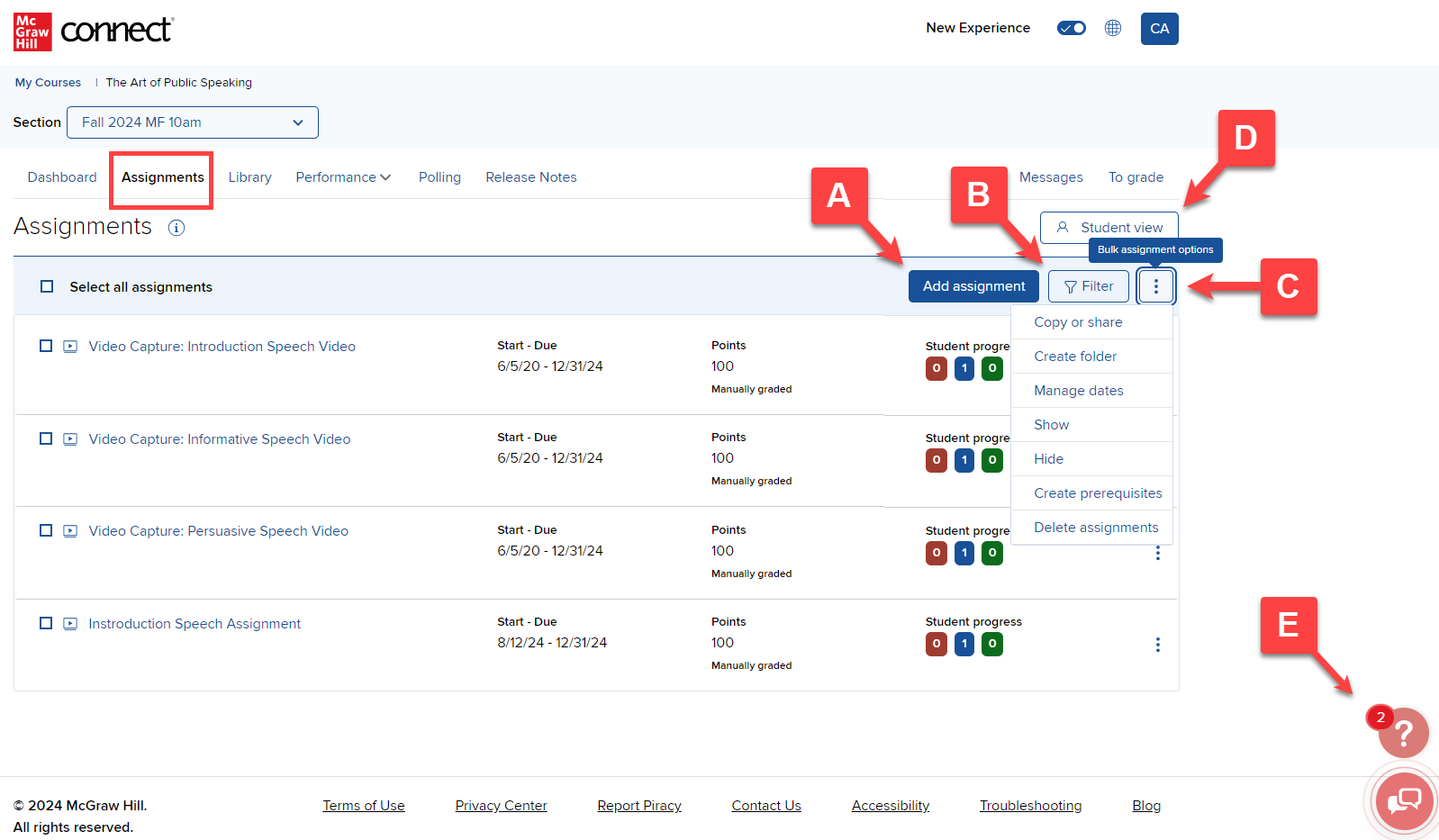Click the question mark help icon
This screenshot has width=1439, height=840.
pyautogui.click(x=1403, y=733)
